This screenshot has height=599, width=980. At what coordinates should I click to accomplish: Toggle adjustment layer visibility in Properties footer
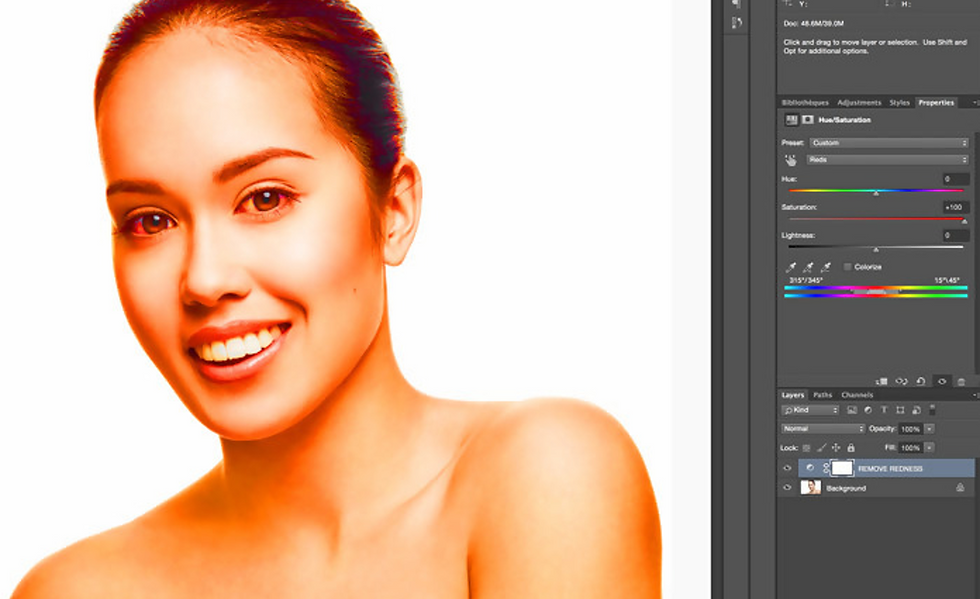(x=942, y=381)
